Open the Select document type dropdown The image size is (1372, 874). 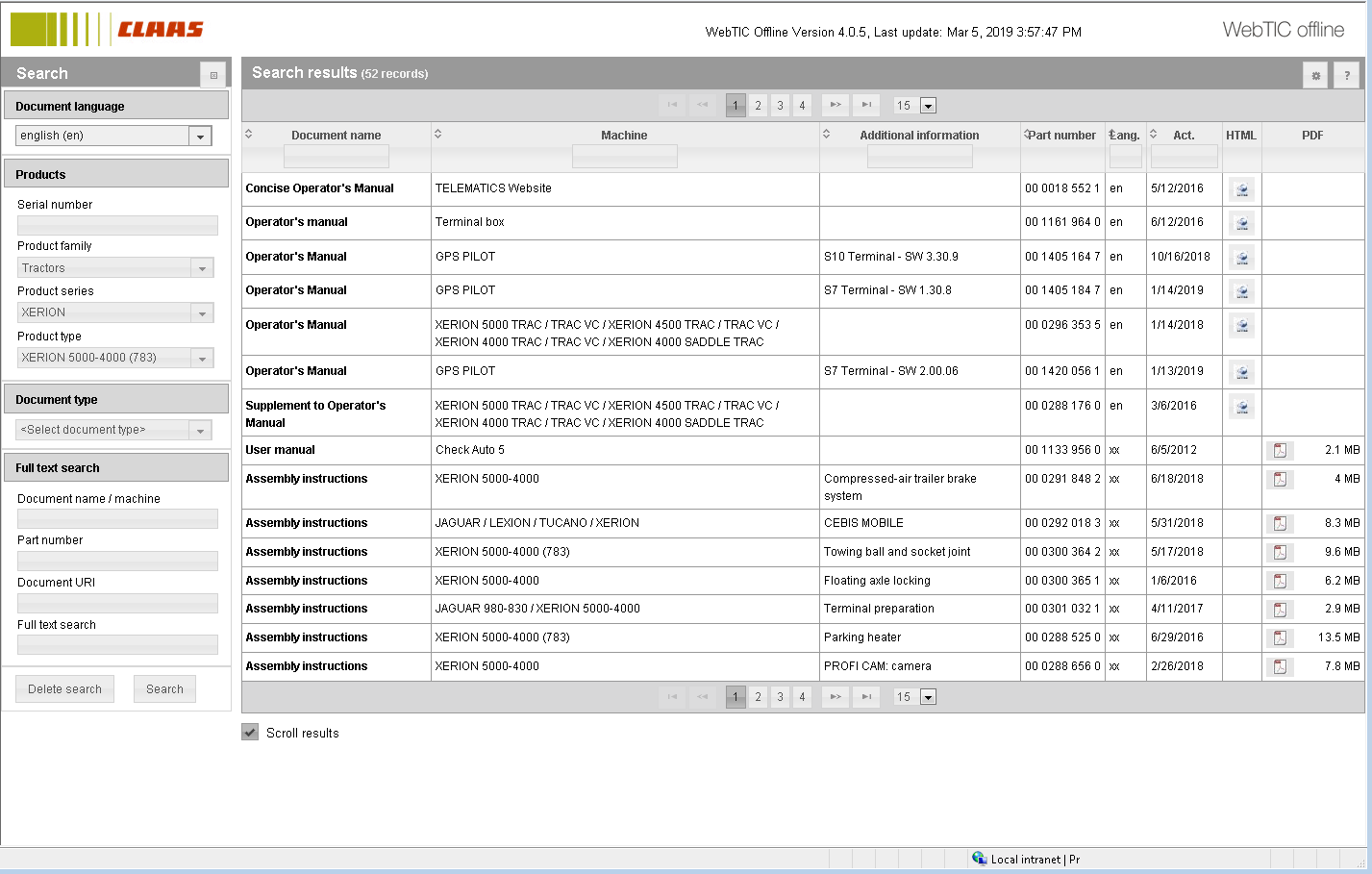pos(200,430)
